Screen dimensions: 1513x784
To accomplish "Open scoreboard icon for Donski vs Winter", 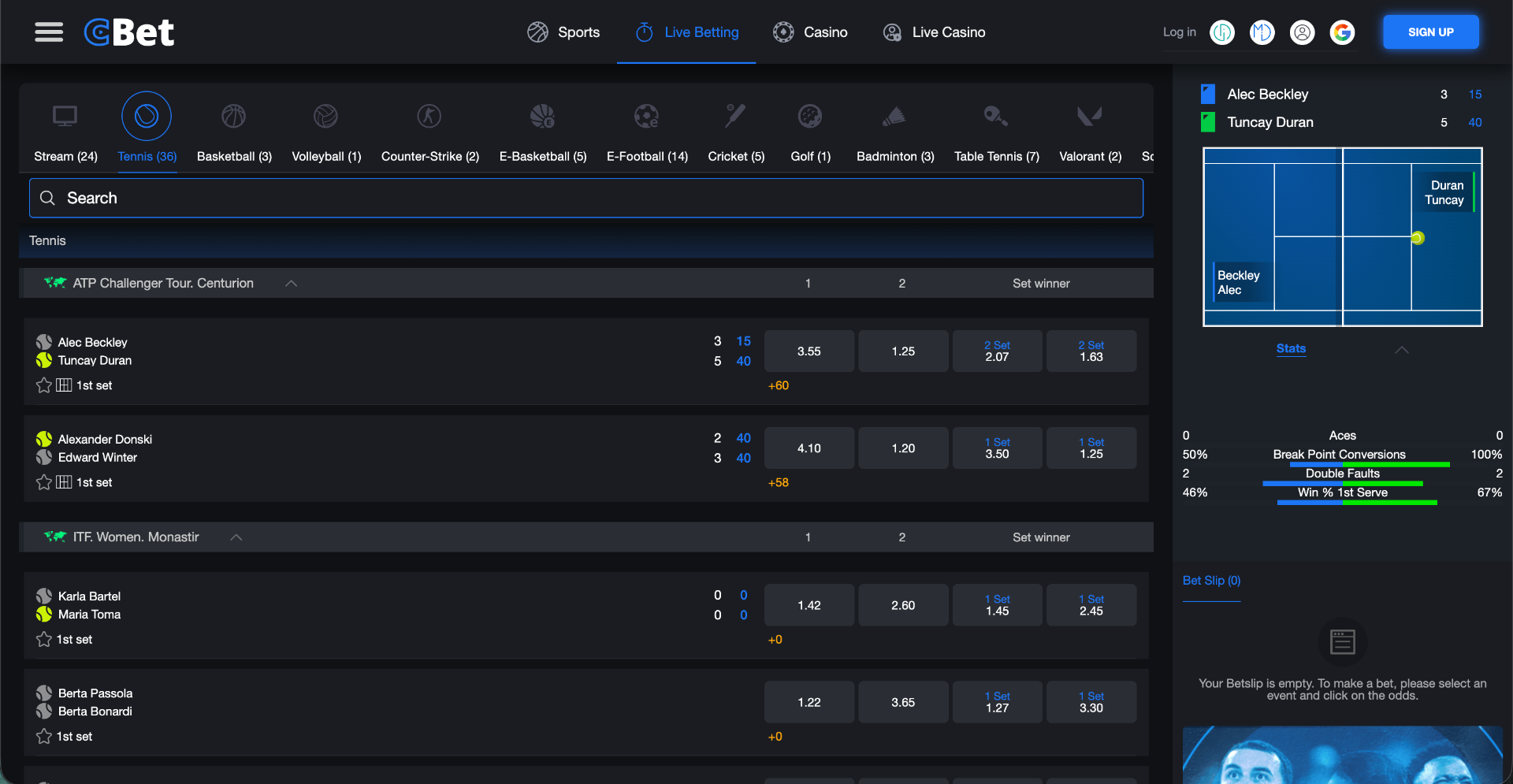I will (x=64, y=482).
